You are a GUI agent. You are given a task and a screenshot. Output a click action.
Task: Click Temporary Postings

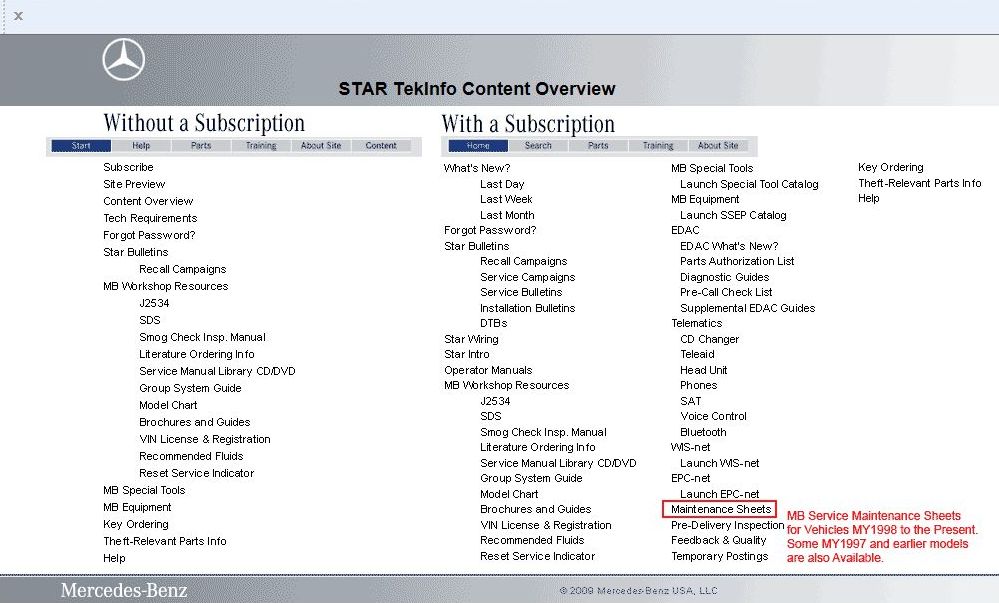tap(719, 556)
